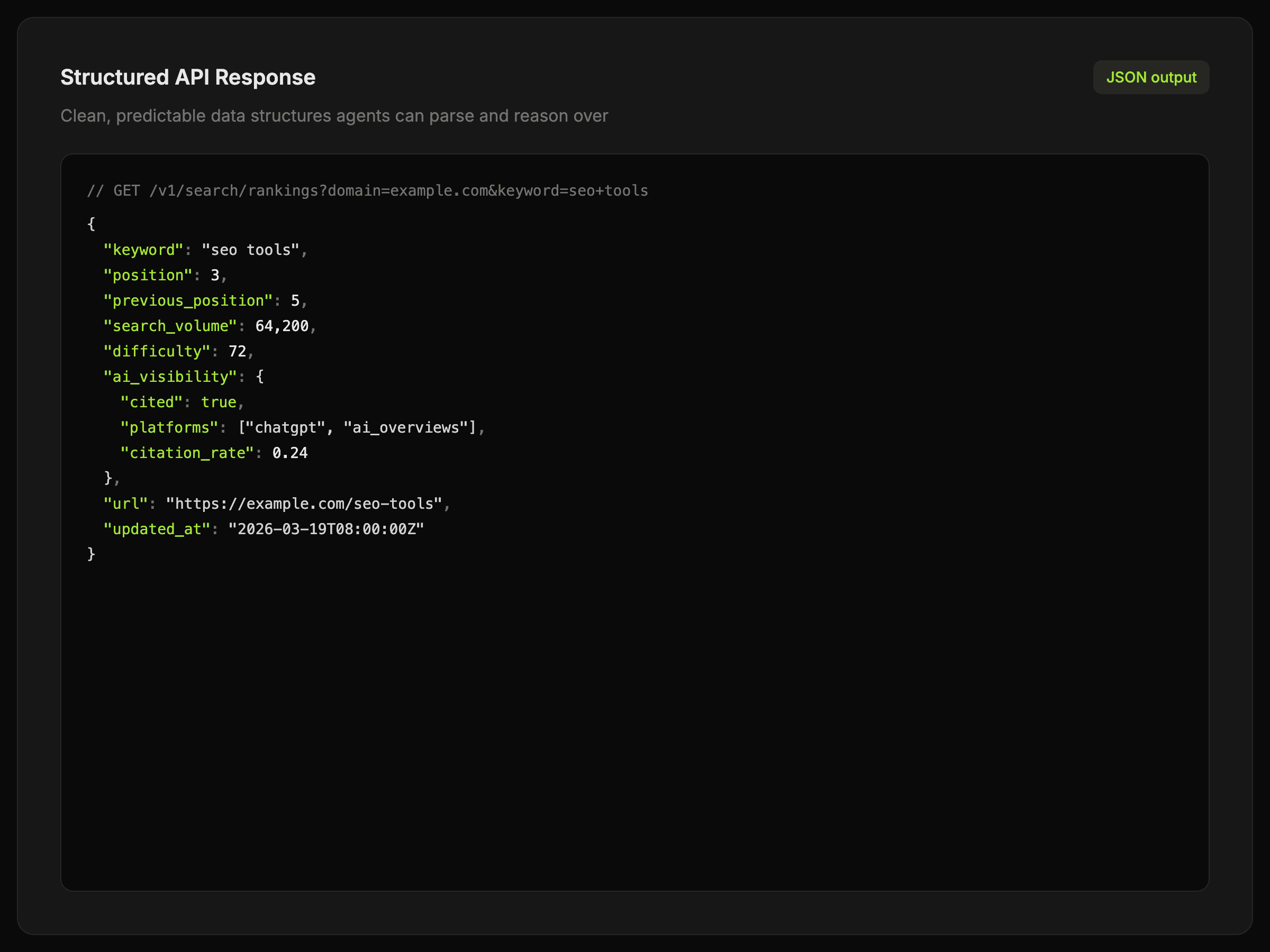Click the "ai_visibility" object key
Viewport: 1270px width, 952px height.
tap(170, 377)
